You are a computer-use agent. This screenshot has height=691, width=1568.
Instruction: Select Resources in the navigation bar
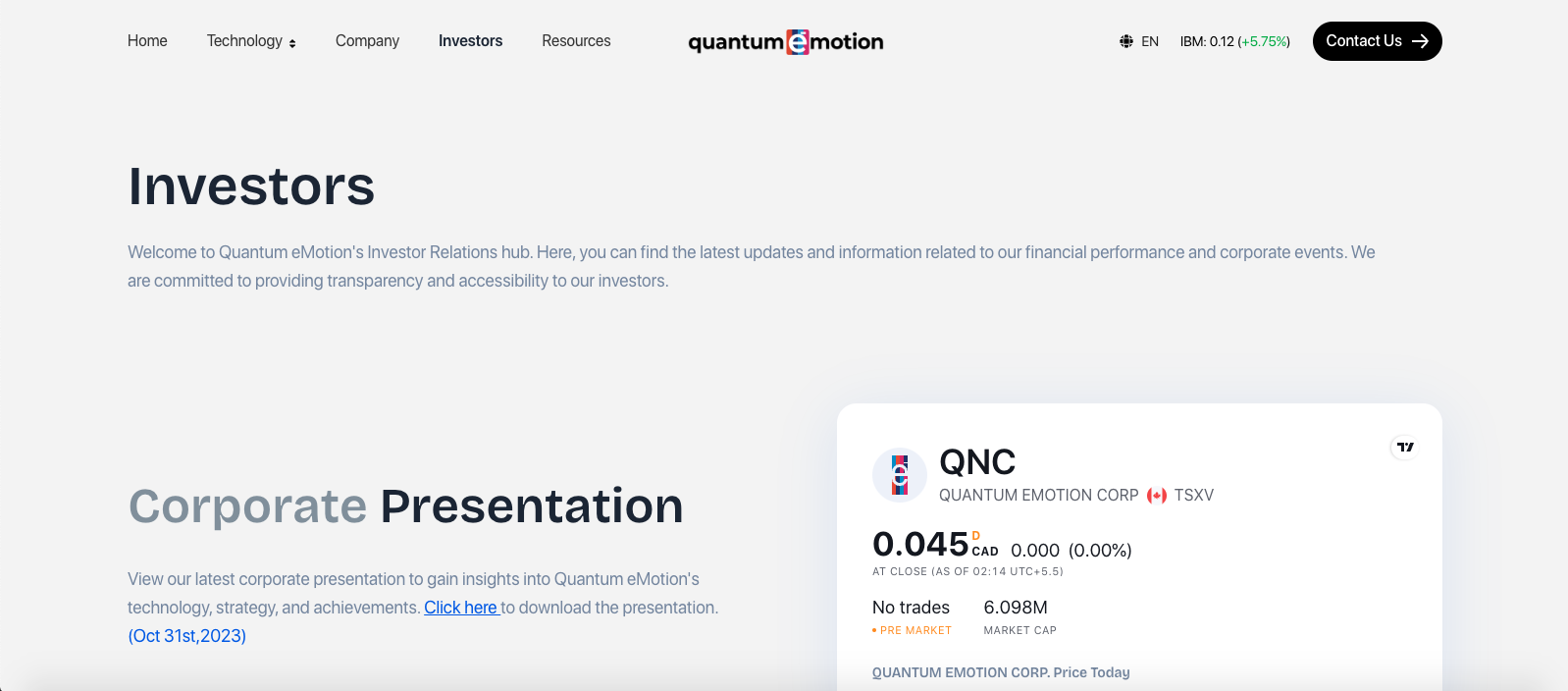(576, 41)
